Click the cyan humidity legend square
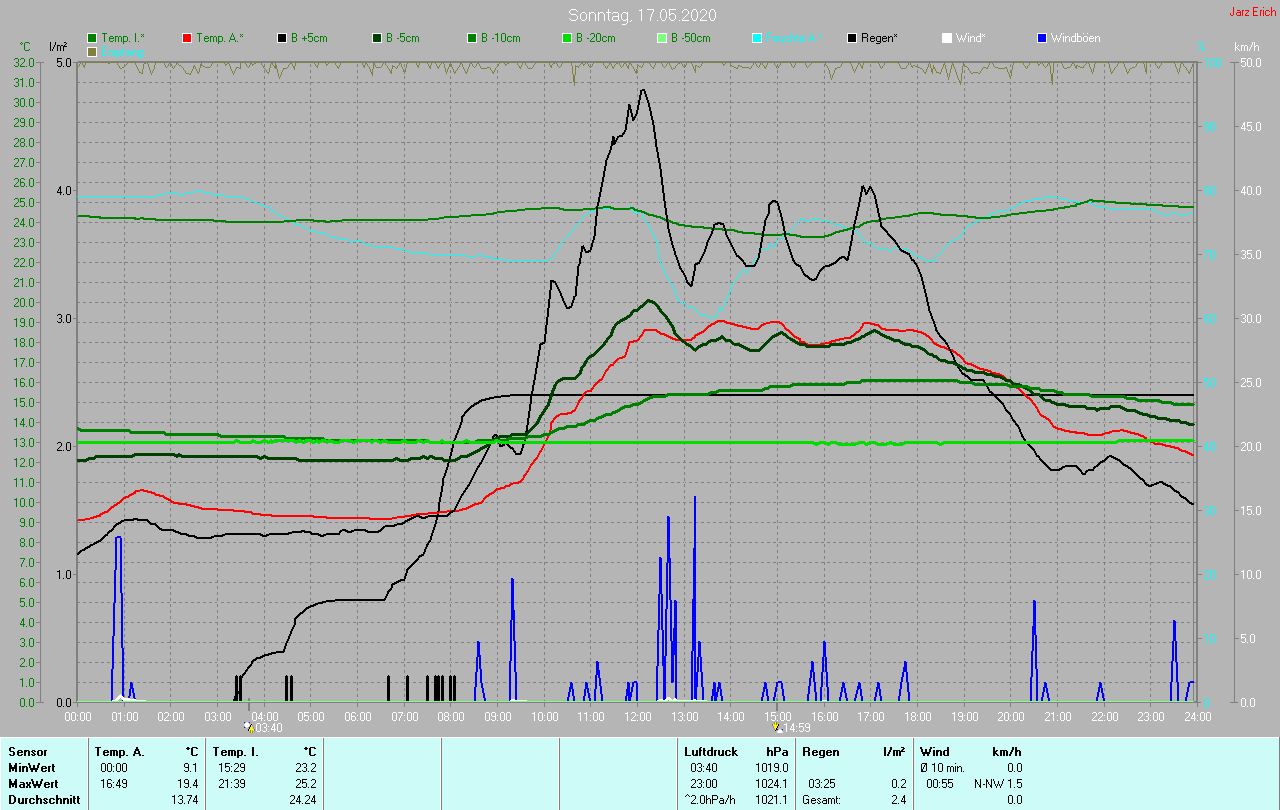Image resolution: width=1280 pixels, height=810 pixels. [757, 38]
